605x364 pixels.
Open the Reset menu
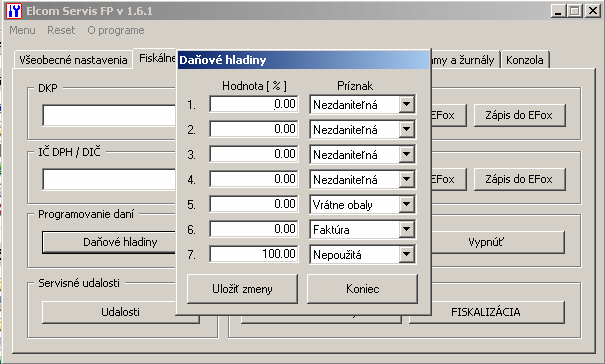61,30
